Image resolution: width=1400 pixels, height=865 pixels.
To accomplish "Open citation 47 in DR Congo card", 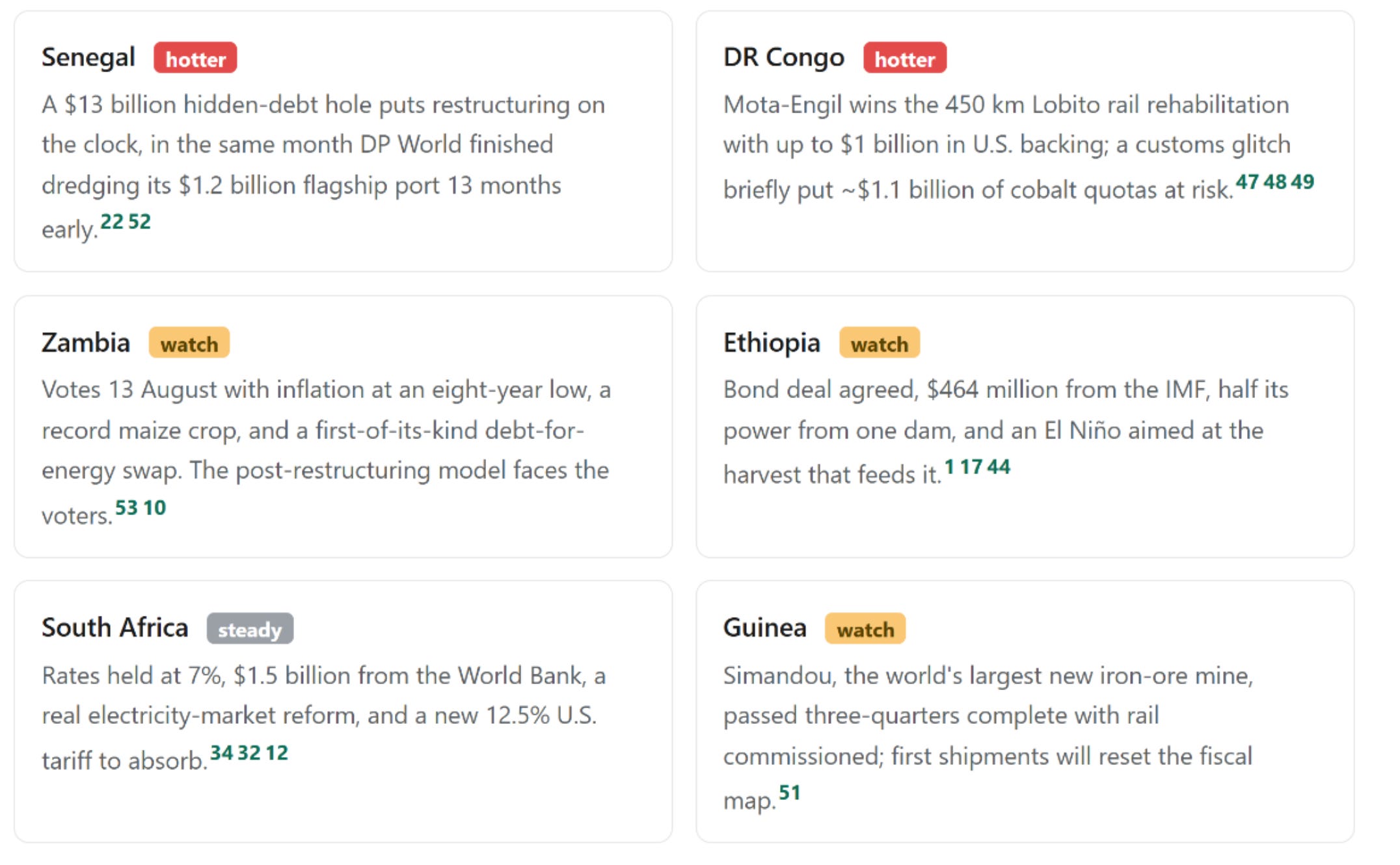I will [1247, 181].
